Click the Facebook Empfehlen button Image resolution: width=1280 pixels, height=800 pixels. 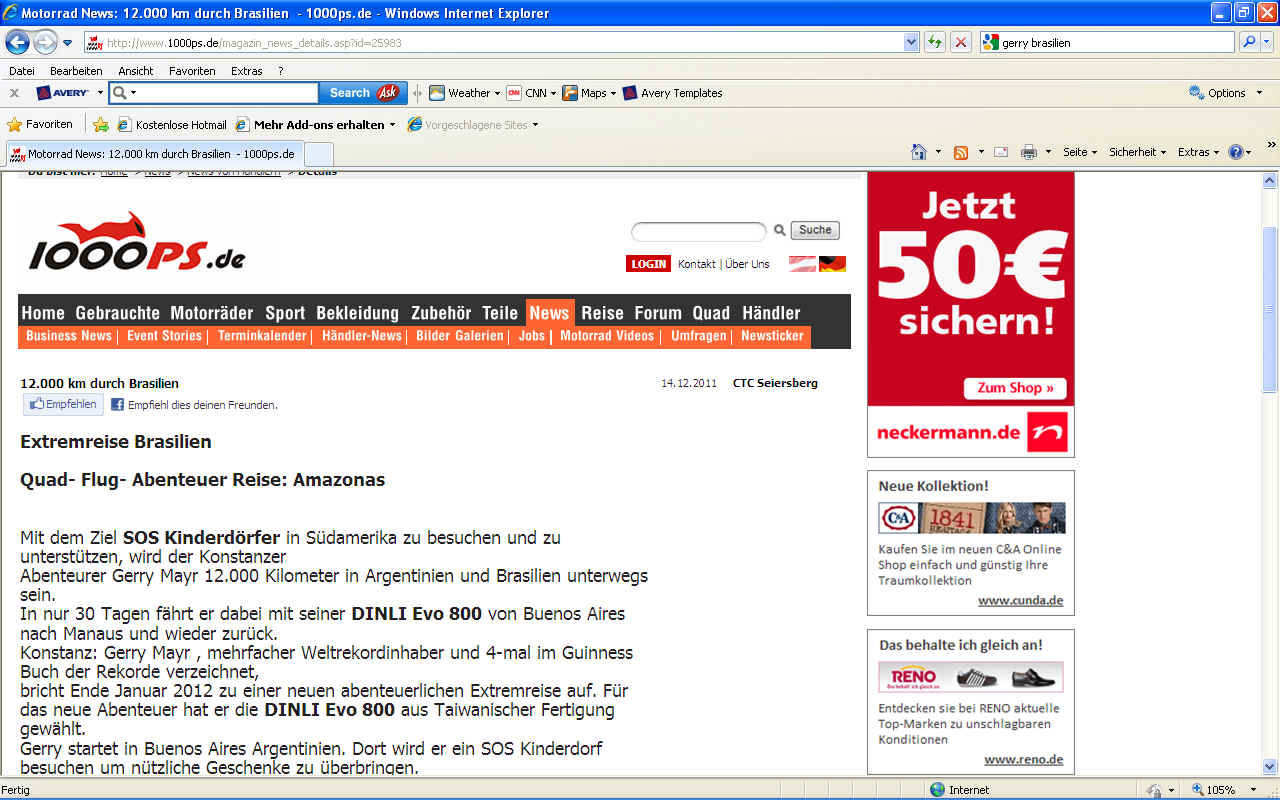[63, 405]
